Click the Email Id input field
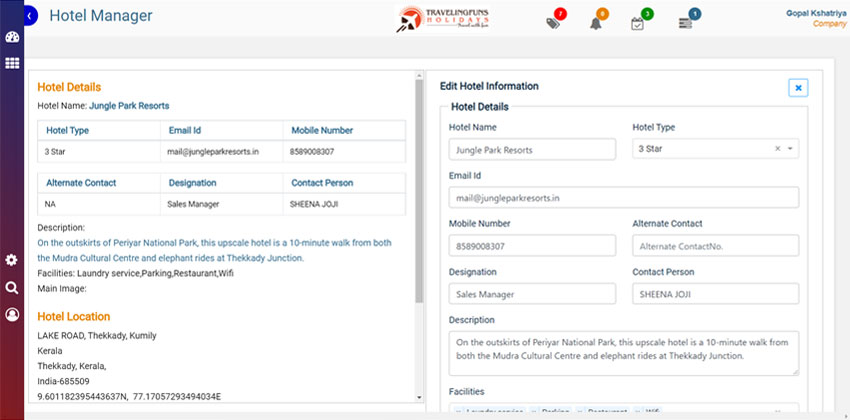The height and width of the screenshot is (420, 850). pos(623,198)
